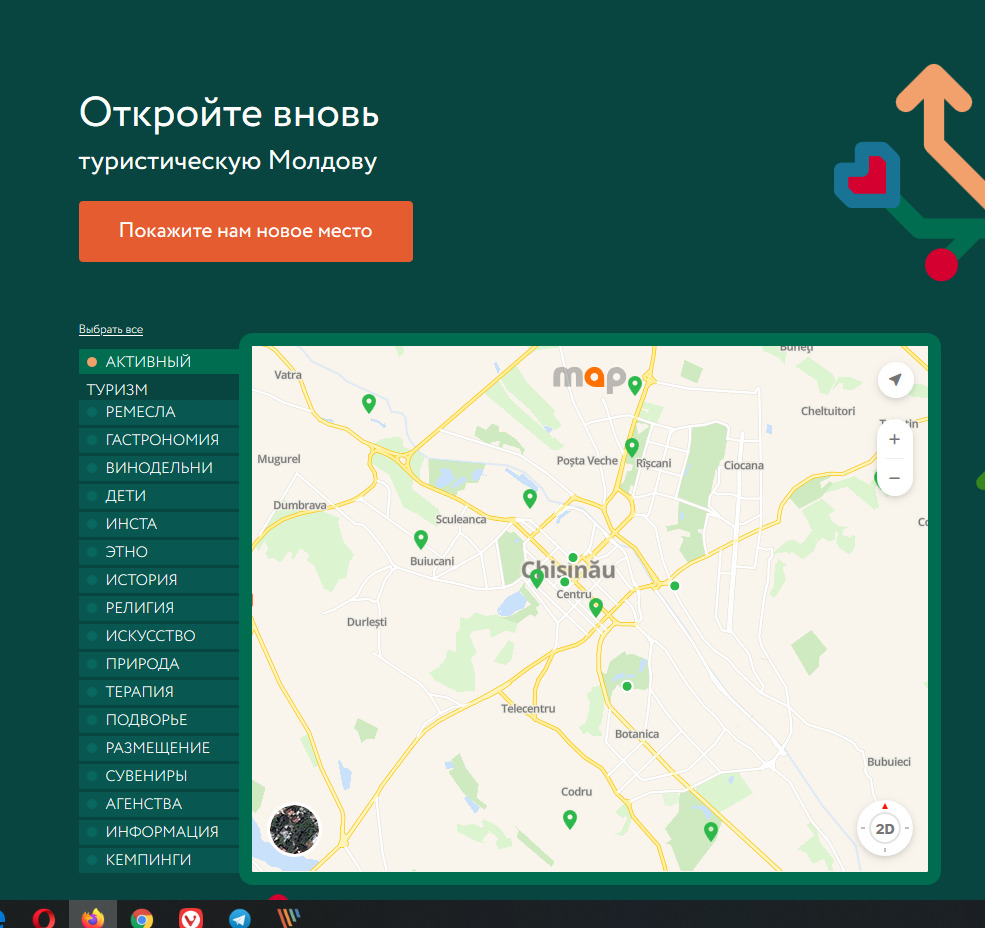Viewport: 985px width, 928px height.
Task: Toggle the ИНСТА category filter
Action: [159, 523]
